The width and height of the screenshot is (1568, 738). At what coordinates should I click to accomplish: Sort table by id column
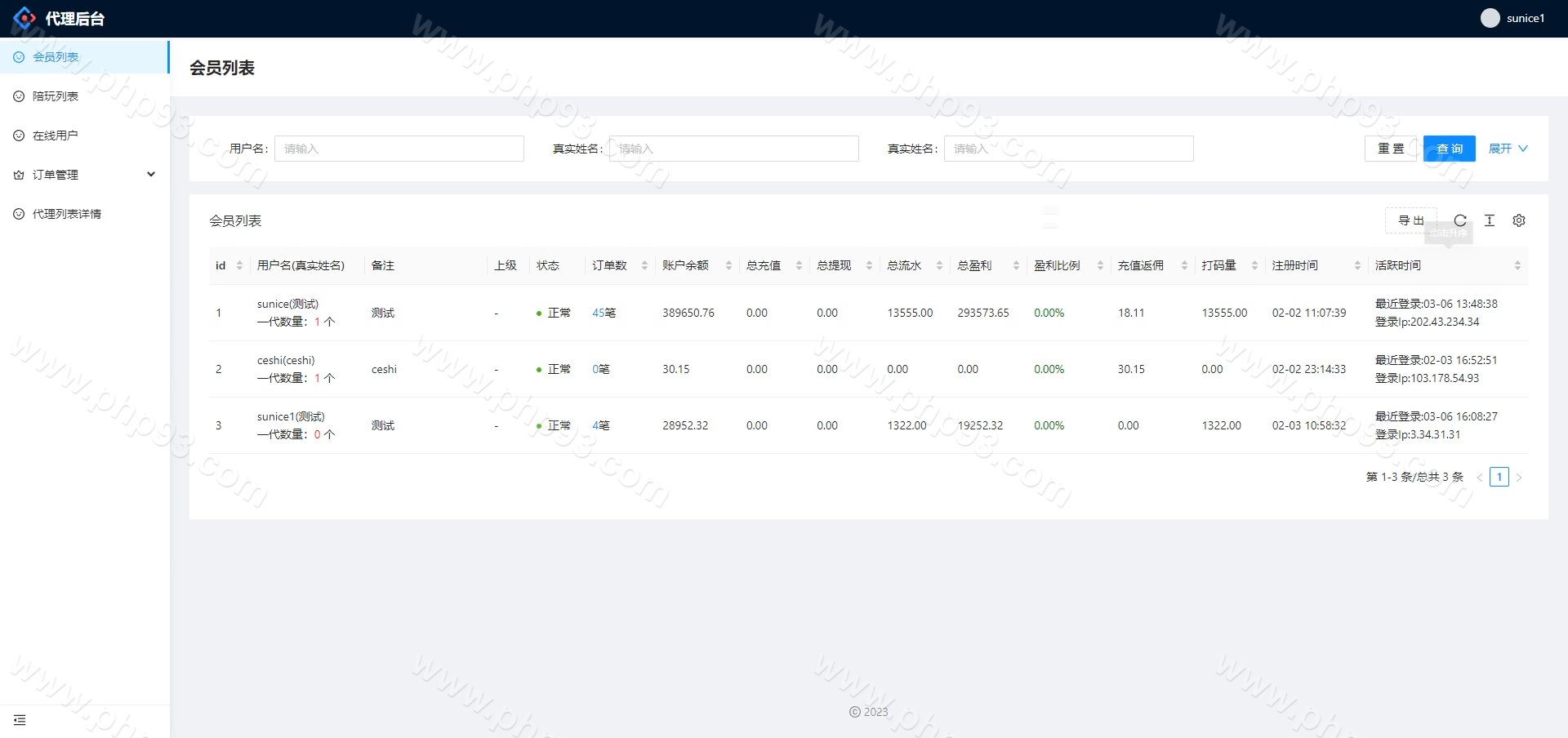(239, 265)
